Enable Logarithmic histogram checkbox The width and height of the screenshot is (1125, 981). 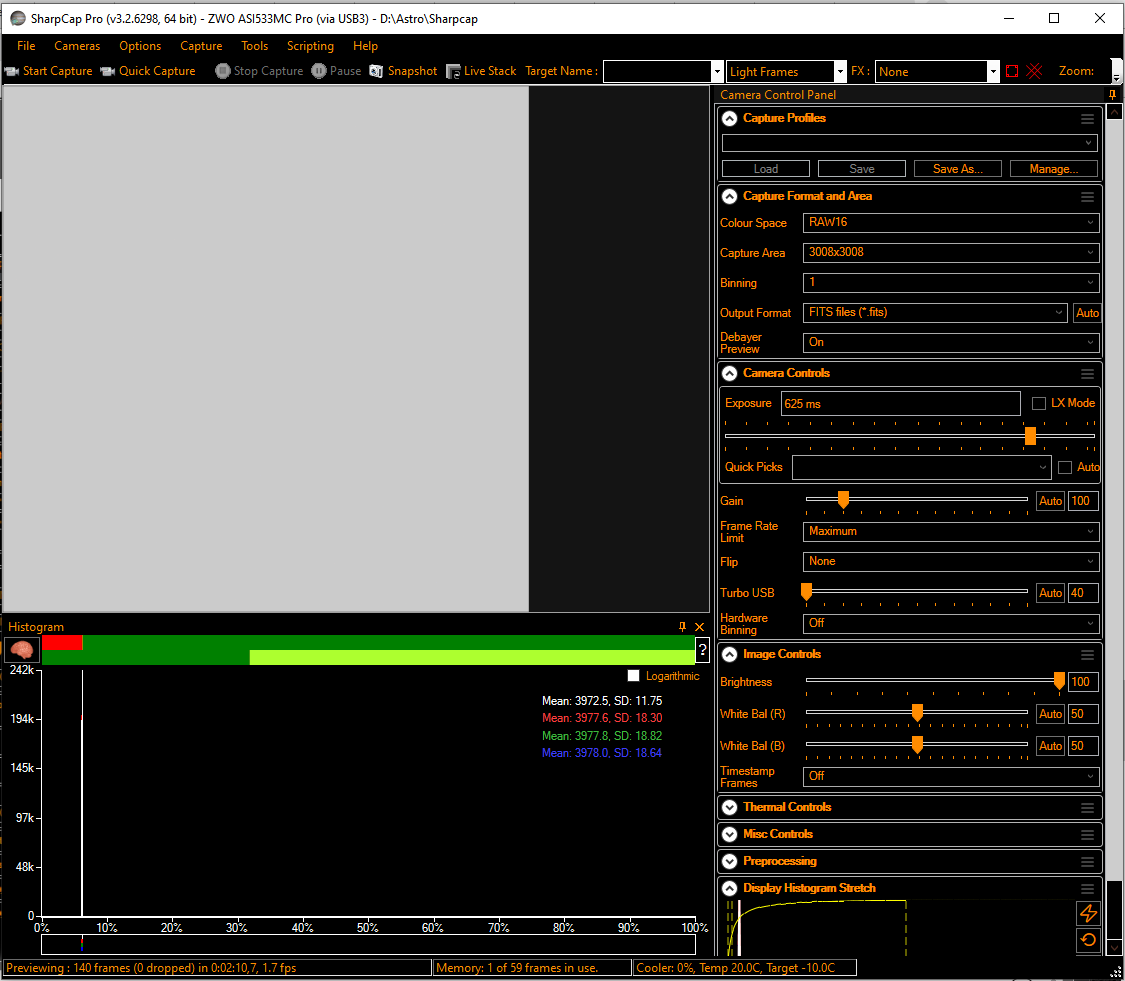click(x=634, y=675)
